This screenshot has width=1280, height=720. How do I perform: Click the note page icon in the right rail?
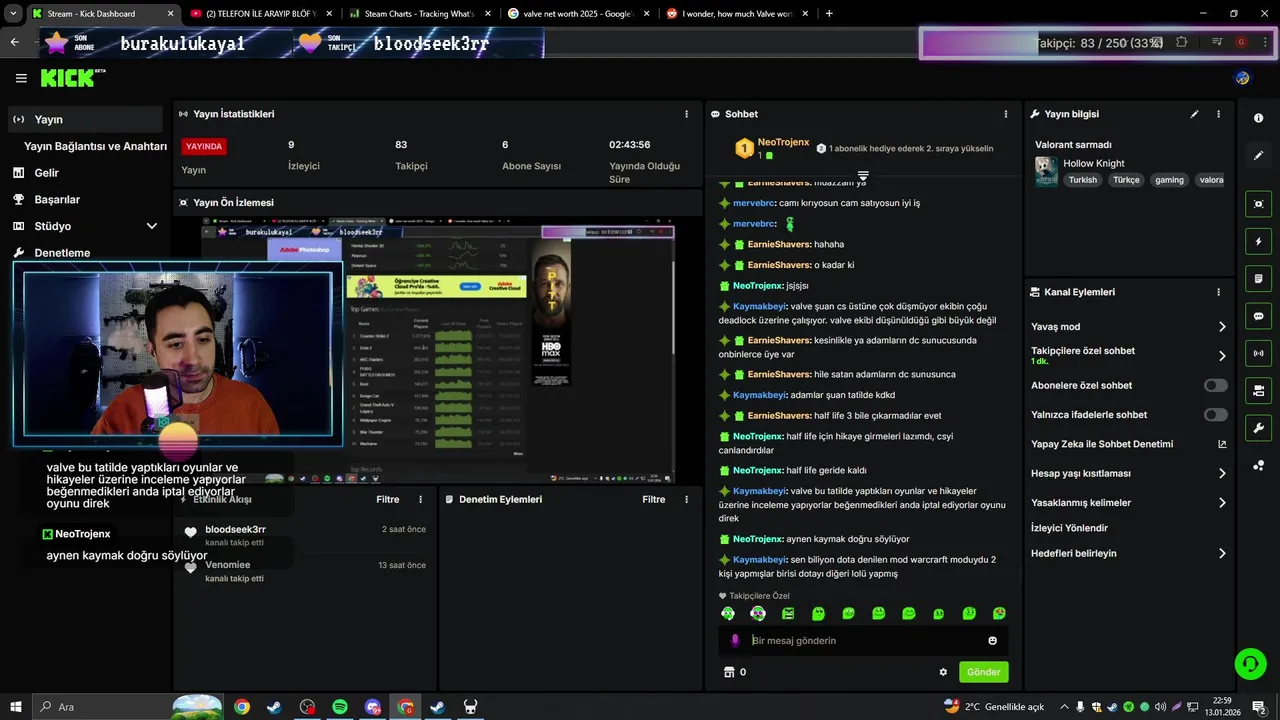pyautogui.click(x=1258, y=278)
